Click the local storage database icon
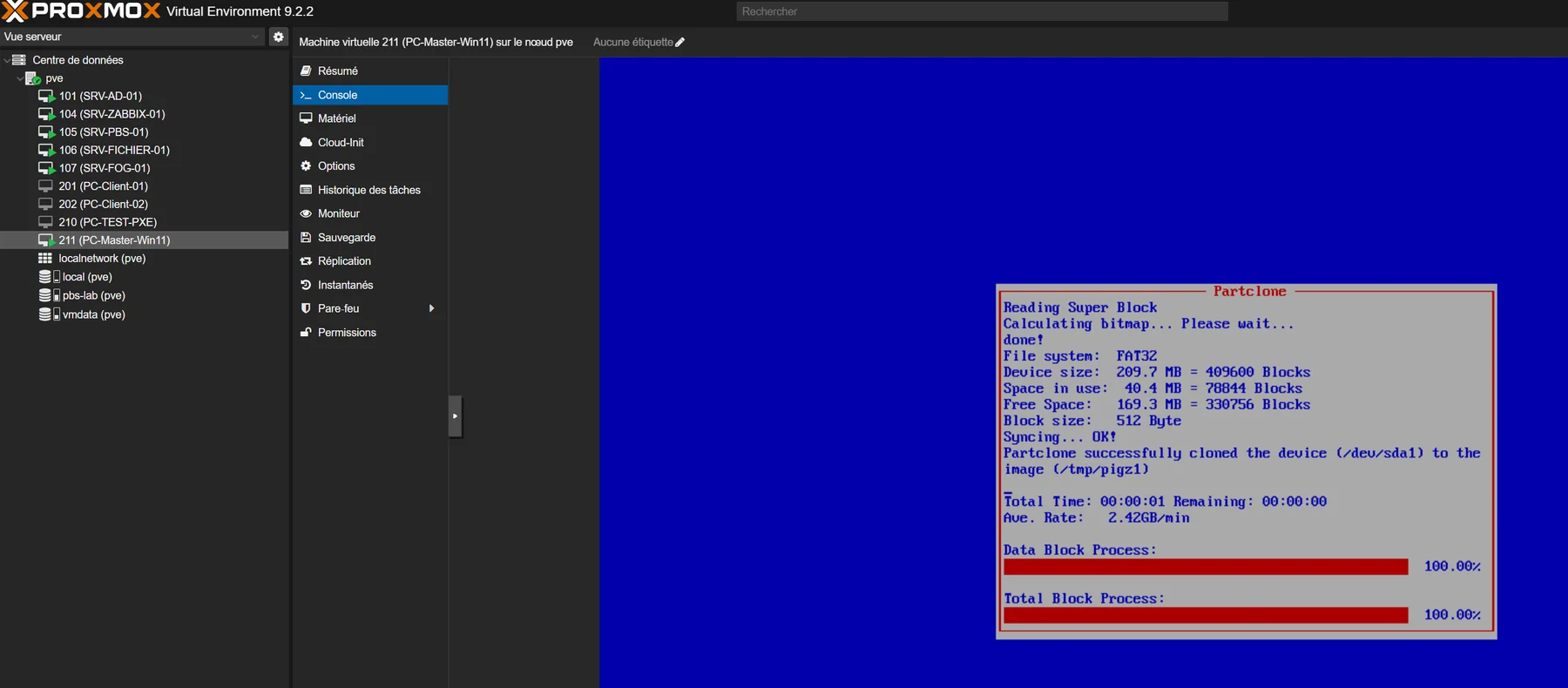This screenshot has height=688, width=1568. (49, 277)
